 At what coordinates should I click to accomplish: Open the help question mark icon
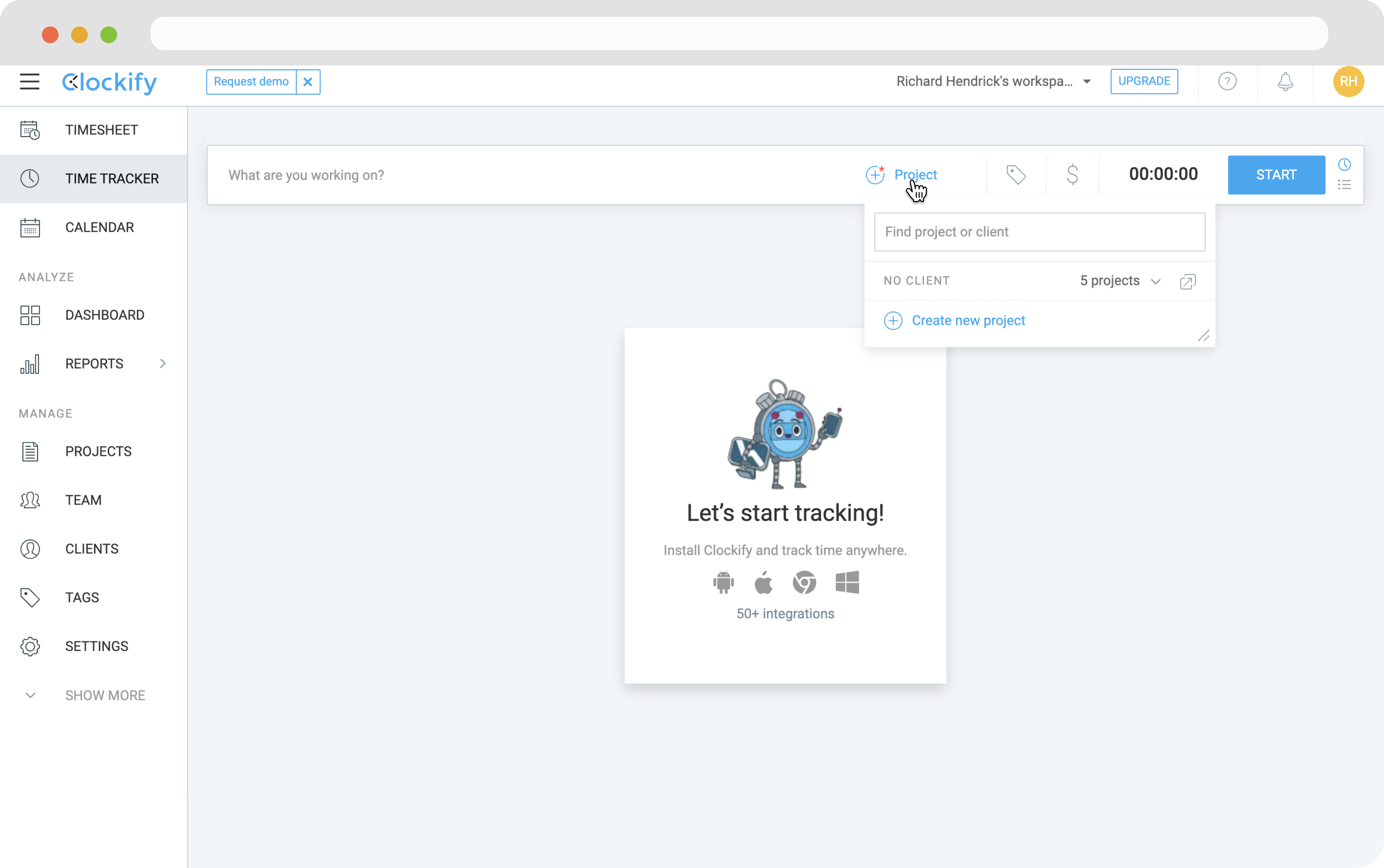[1227, 82]
